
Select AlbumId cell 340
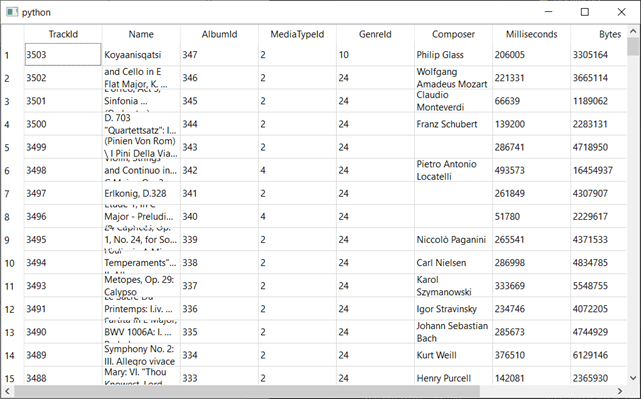pyautogui.click(x=219, y=217)
